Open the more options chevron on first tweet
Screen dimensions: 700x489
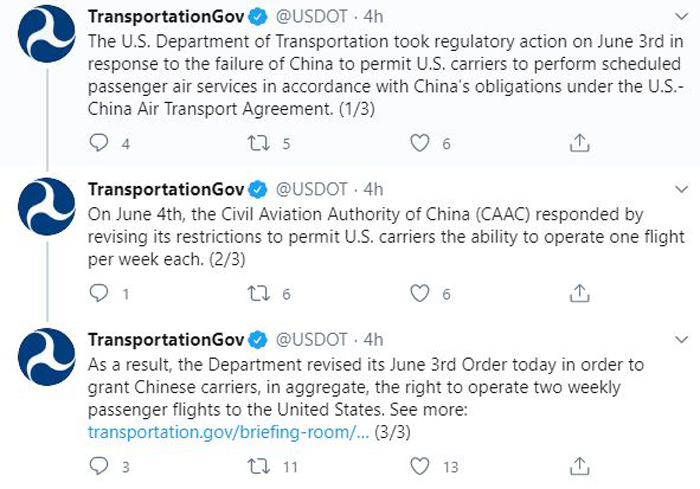pyautogui.click(x=681, y=17)
